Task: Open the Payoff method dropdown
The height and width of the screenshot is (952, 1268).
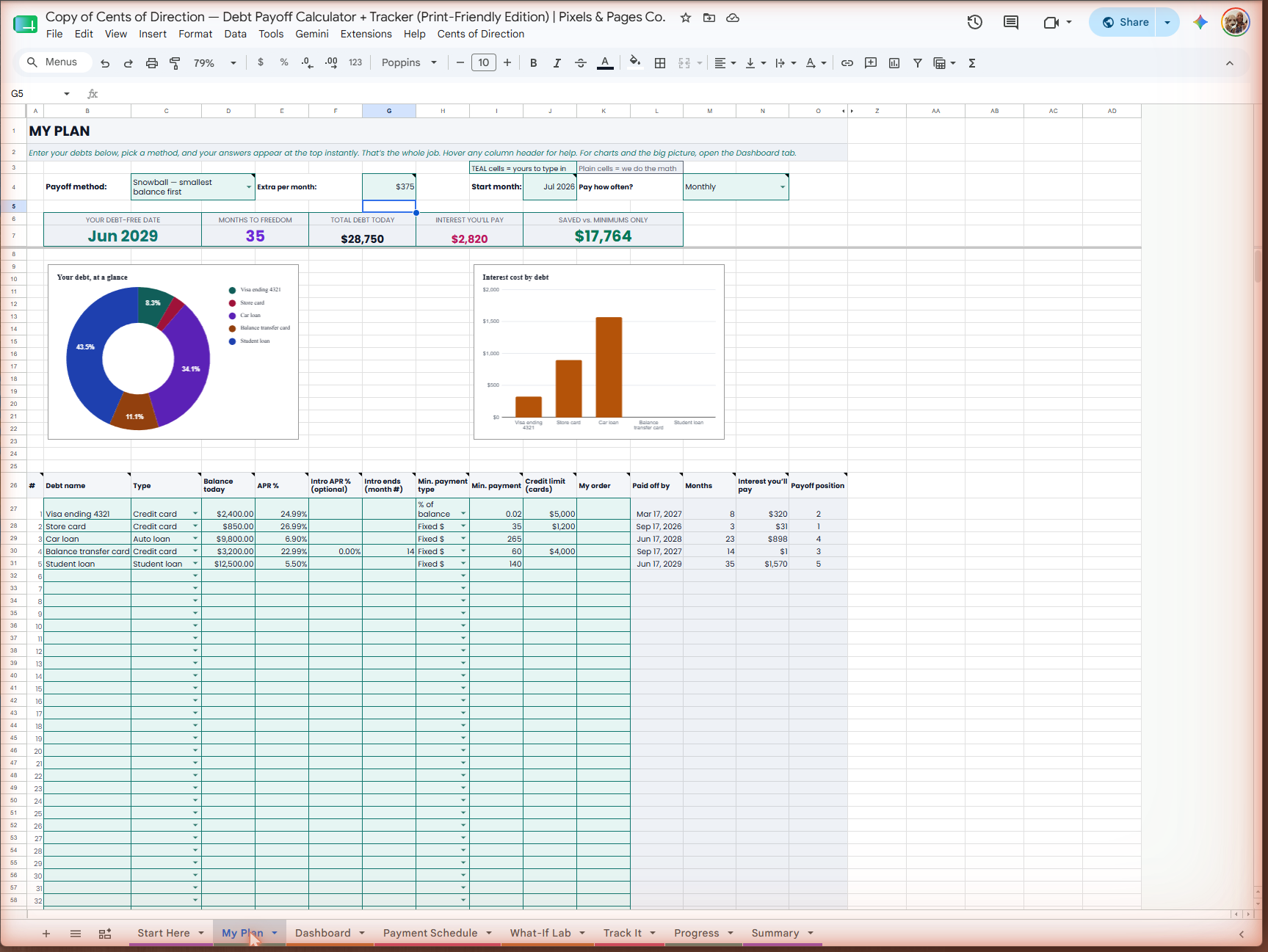Action: (249, 187)
